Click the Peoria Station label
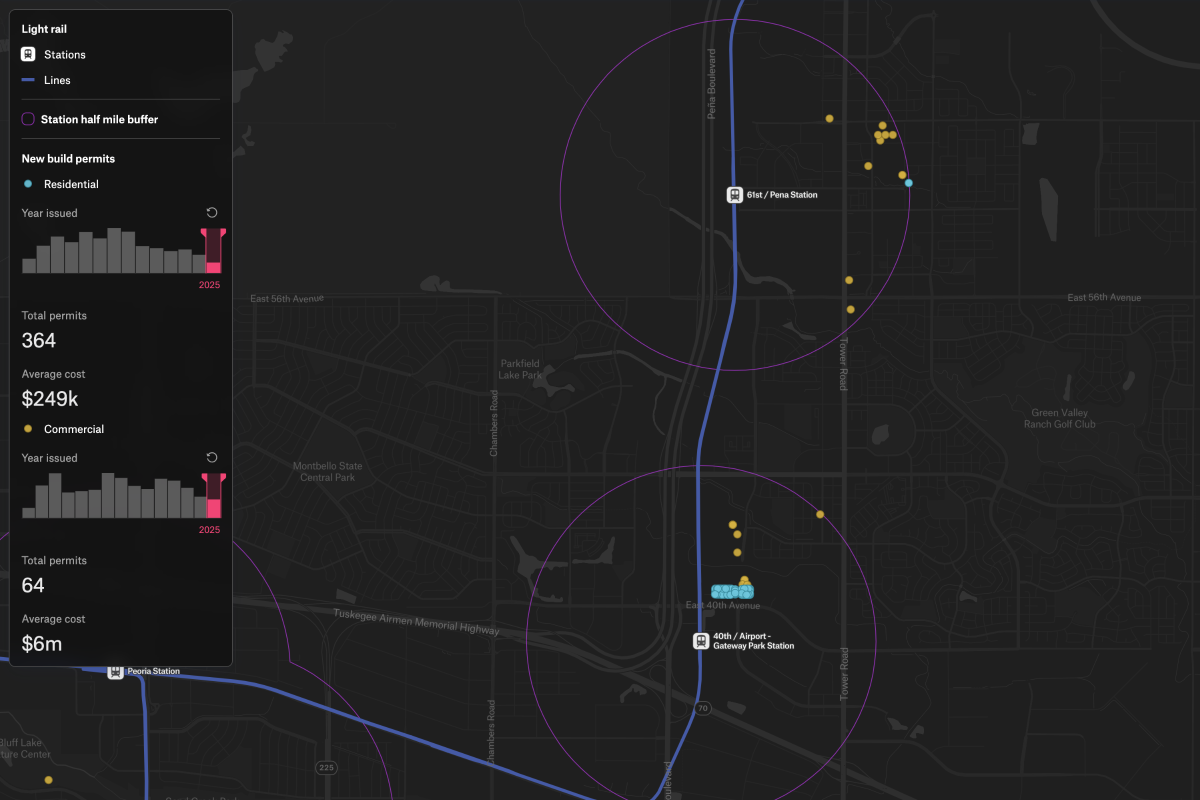 coord(154,671)
